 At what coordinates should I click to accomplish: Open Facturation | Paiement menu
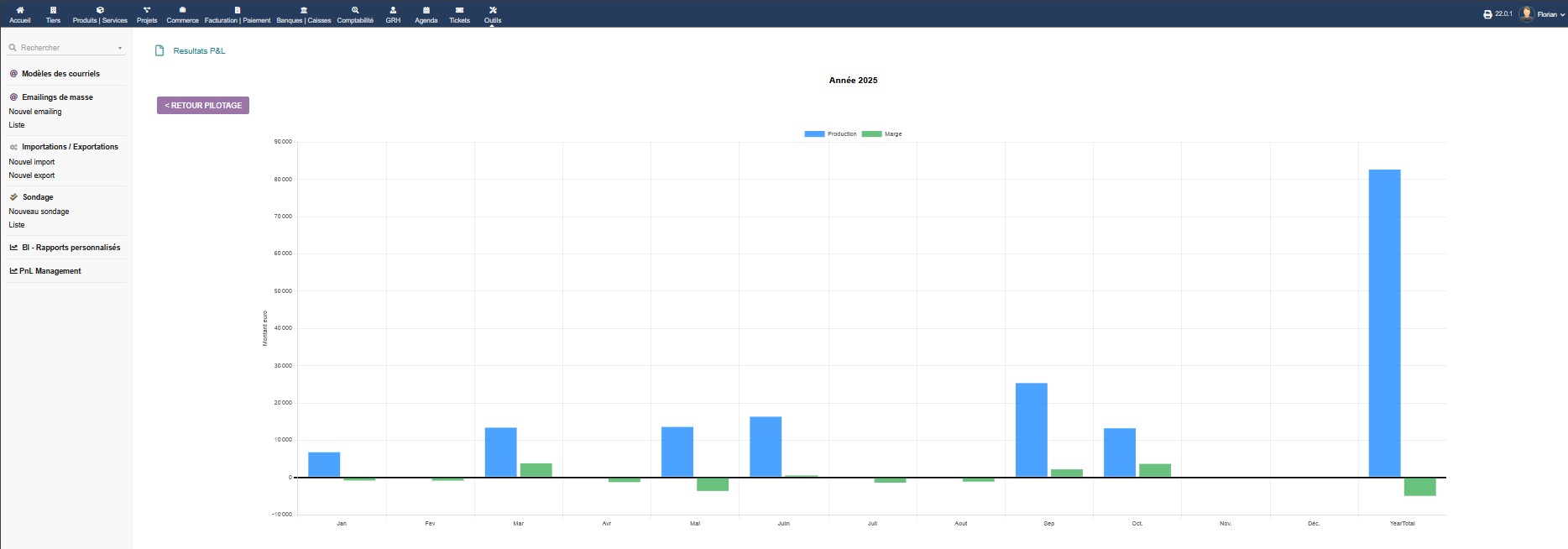pos(238,14)
